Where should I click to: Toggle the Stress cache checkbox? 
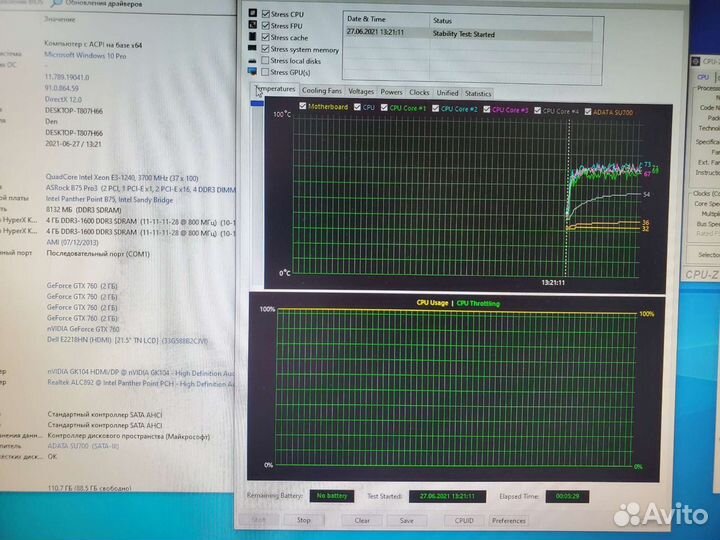click(265, 37)
